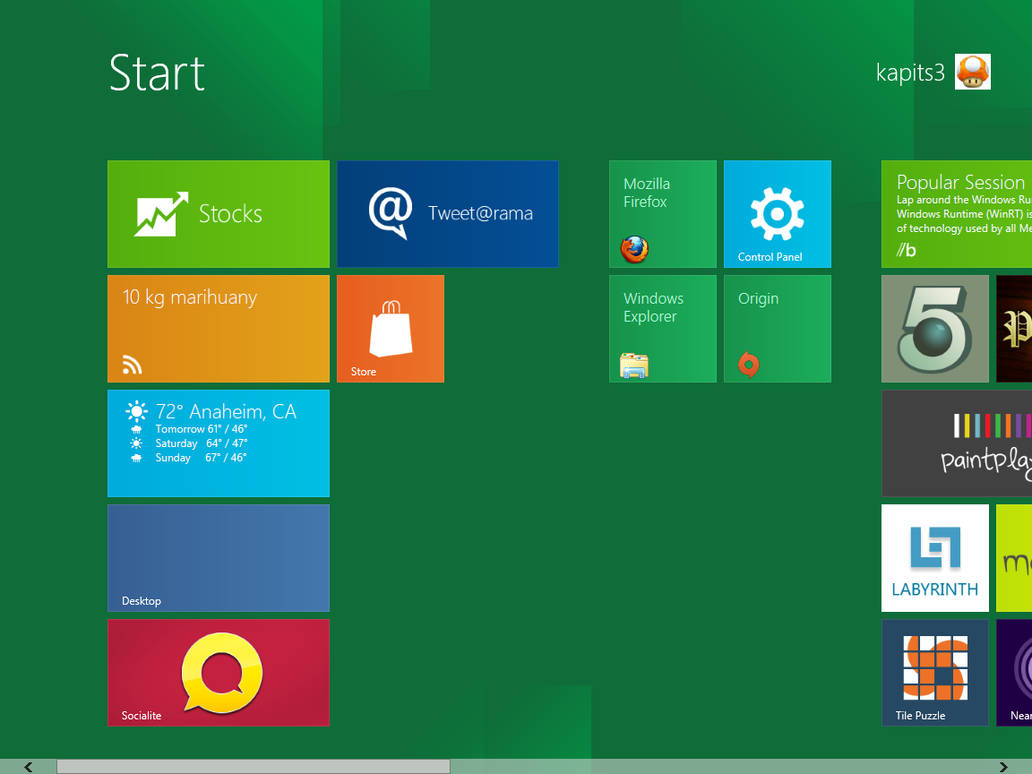Launch Mozilla Firefox tile
Viewport: 1032px width, 774px height.
663,214
